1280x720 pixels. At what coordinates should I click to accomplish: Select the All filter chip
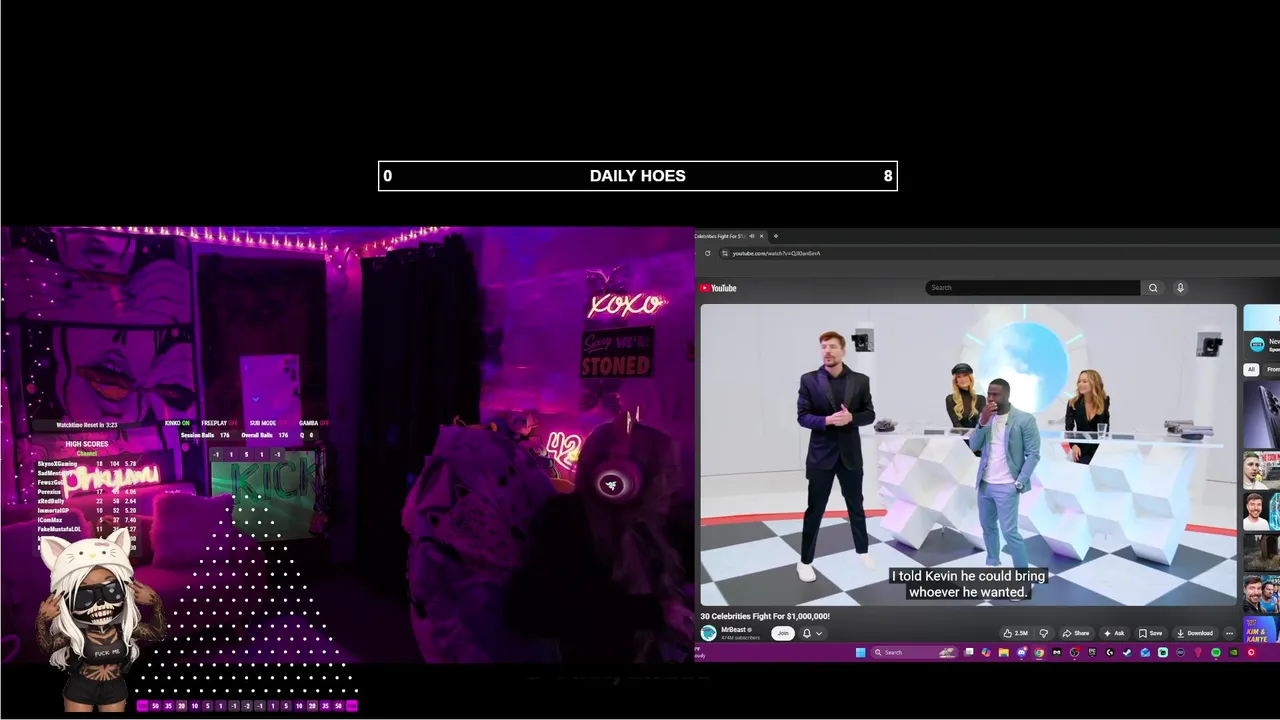(1250, 369)
